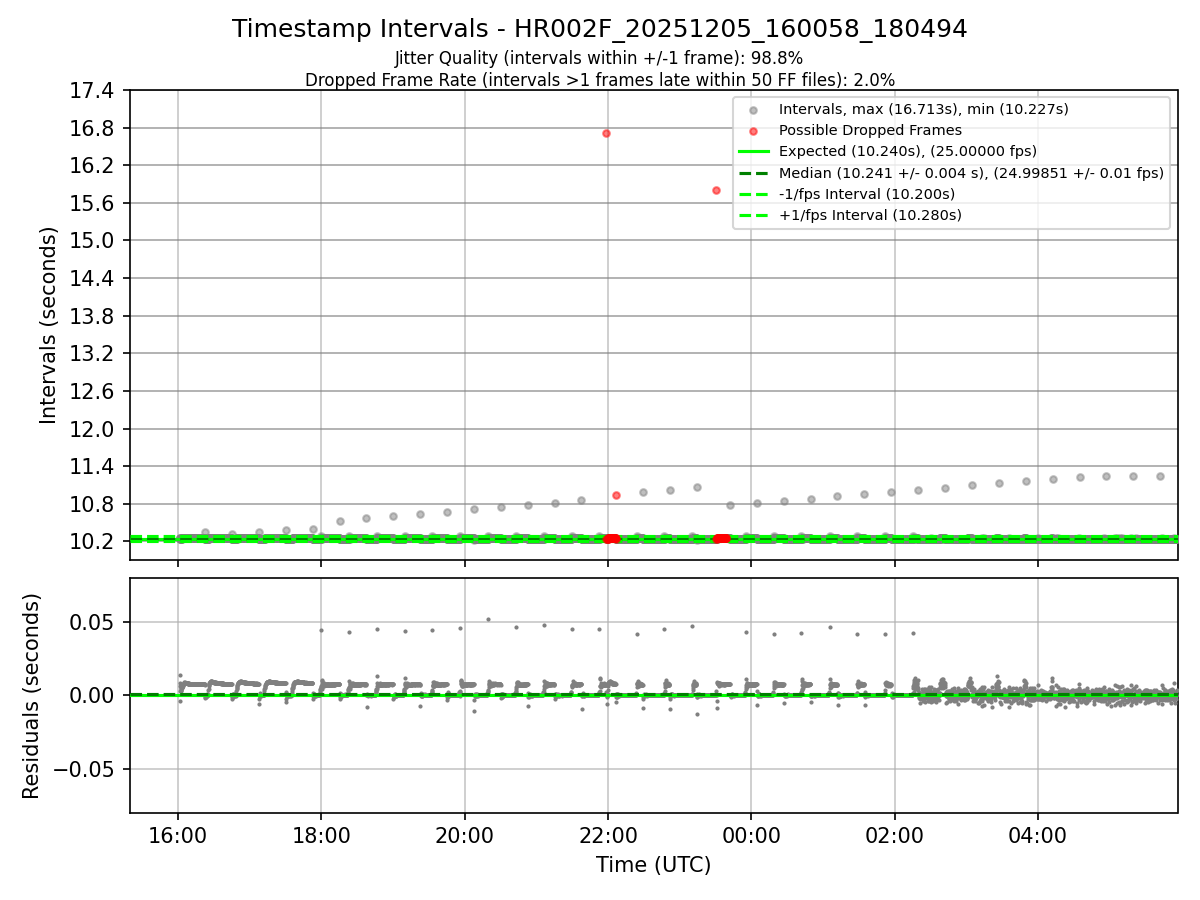The width and height of the screenshot is (1200, 900).
Task: Click the 18:00 x-axis tick label
Action: [321, 835]
